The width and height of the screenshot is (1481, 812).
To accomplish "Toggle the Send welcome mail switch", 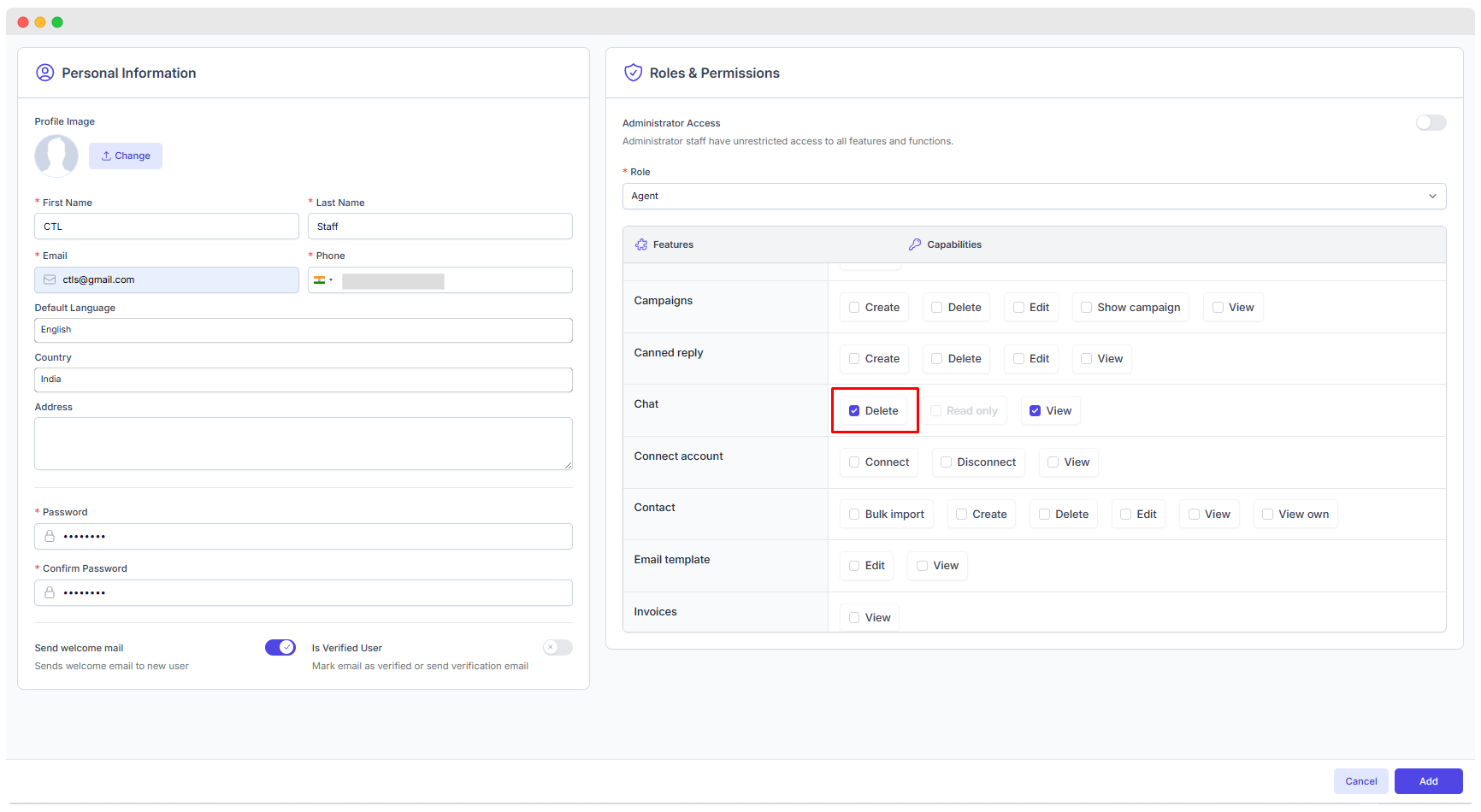I will point(280,647).
